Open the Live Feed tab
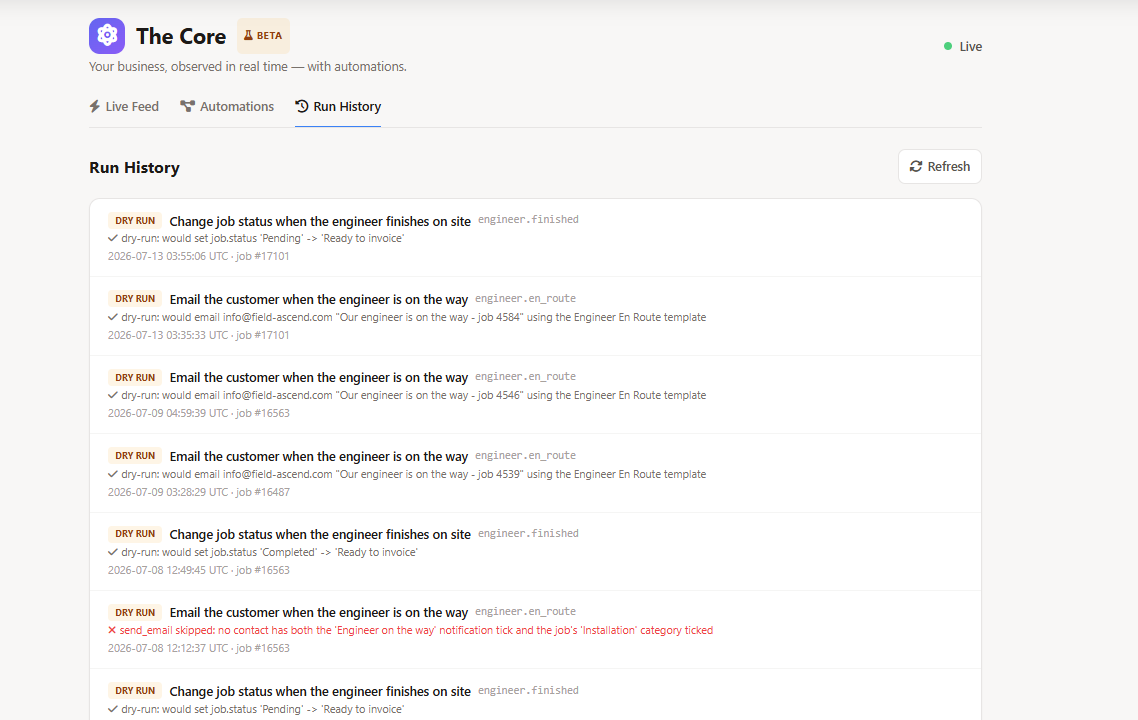Image resolution: width=1138 pixels, height=720 pixels. pyautogui.click(x=124, y=107)
